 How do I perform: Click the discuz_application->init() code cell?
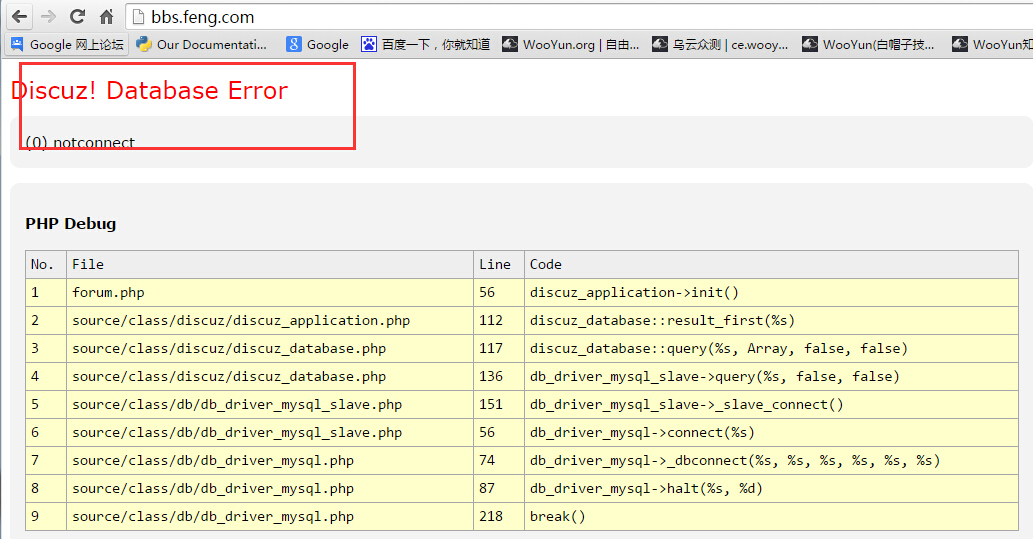coord(771,293)
